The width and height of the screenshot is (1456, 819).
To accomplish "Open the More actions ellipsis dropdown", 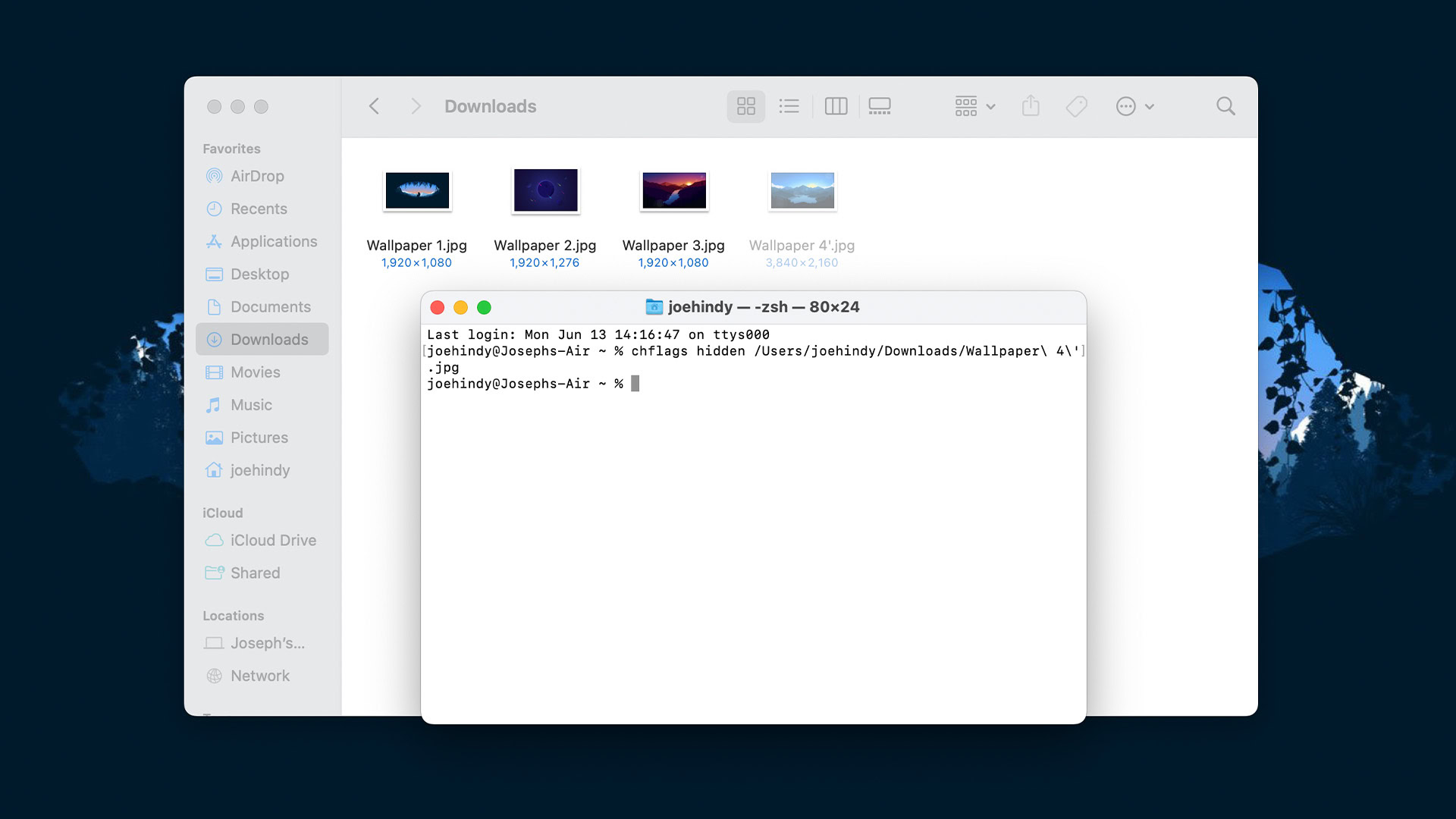I will click(x=1134, y=106).
